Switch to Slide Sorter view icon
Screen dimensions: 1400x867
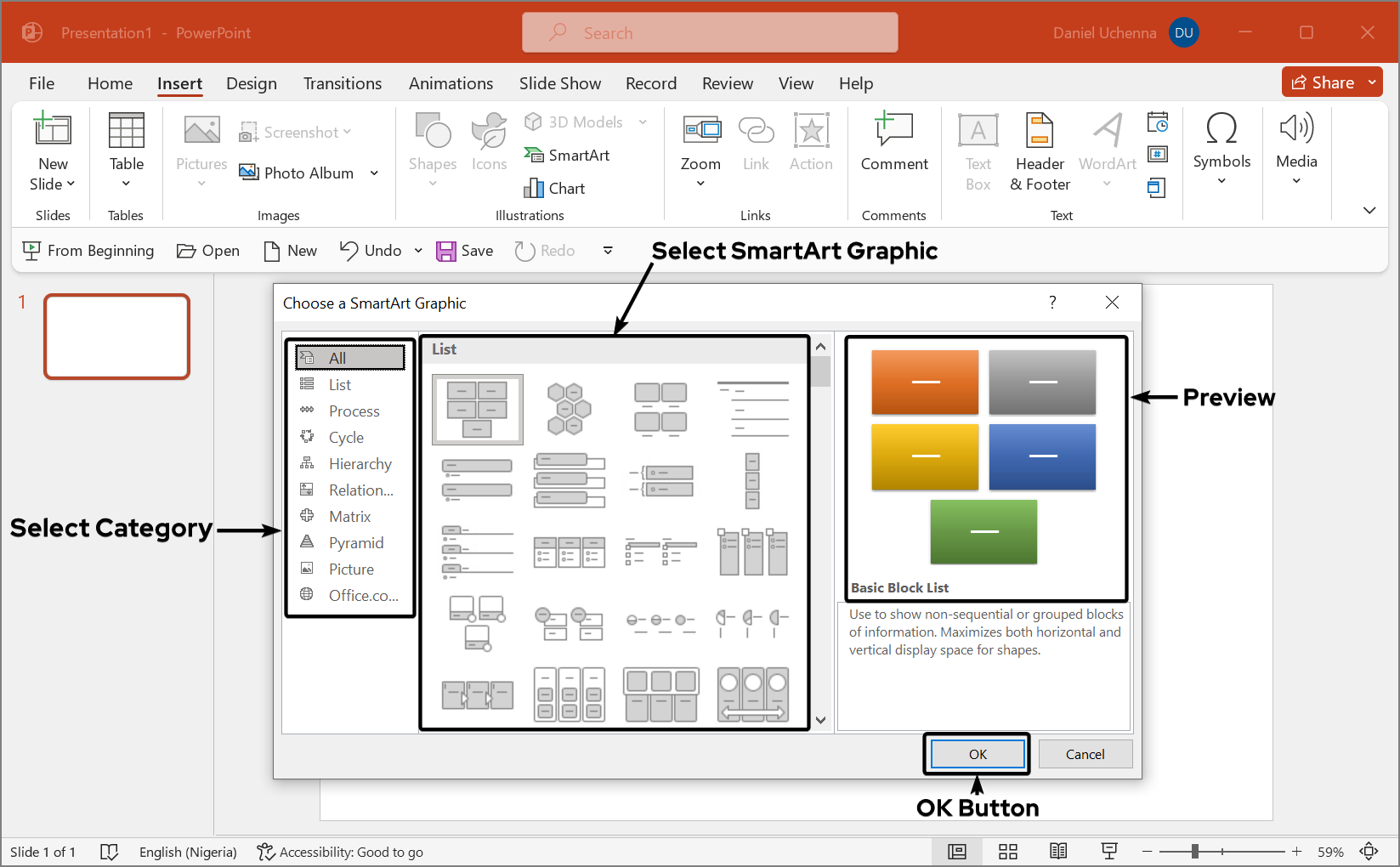(x=1008, y=852)
